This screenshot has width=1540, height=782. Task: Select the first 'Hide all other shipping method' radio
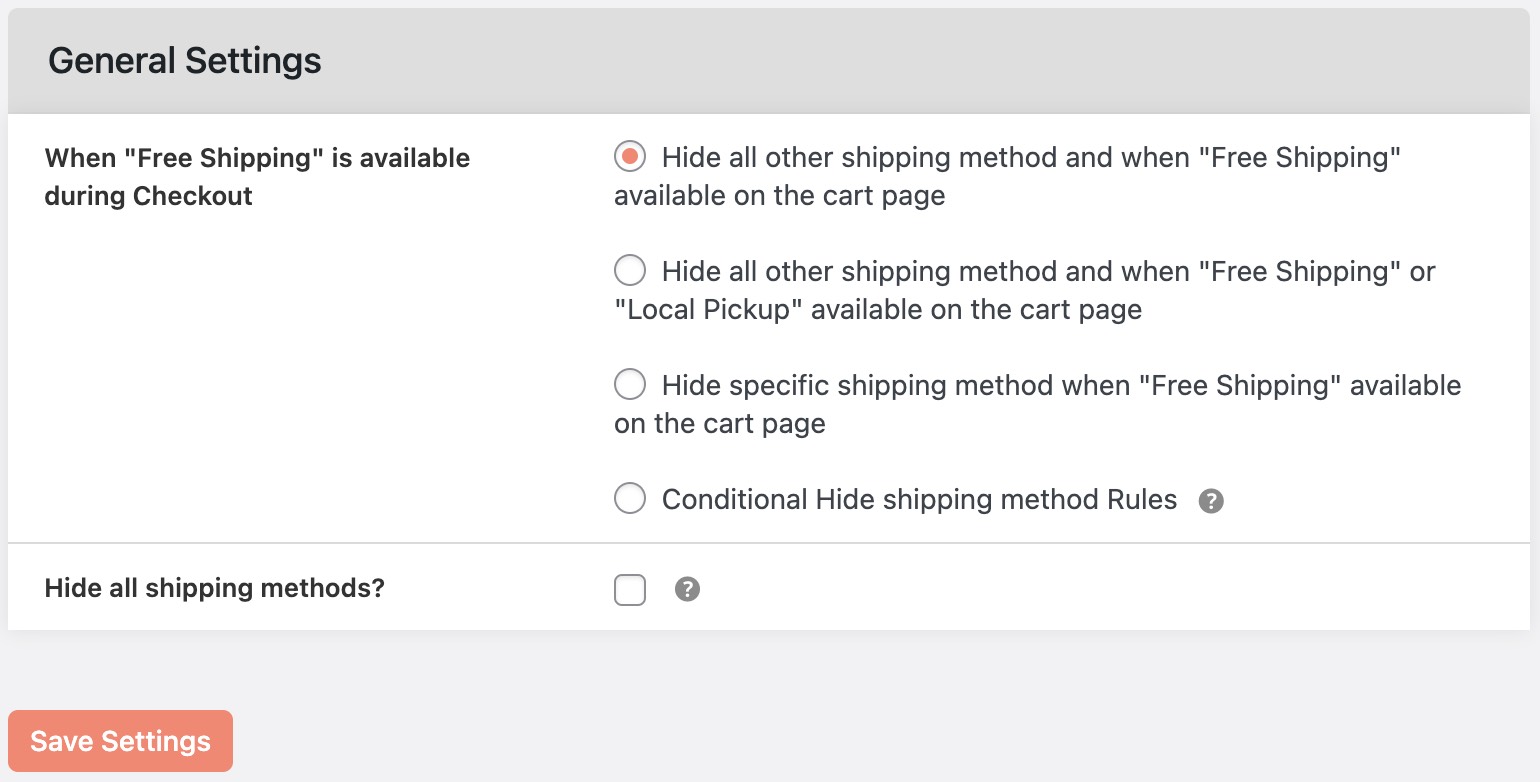pyautogui.click(x=630, y=157)
